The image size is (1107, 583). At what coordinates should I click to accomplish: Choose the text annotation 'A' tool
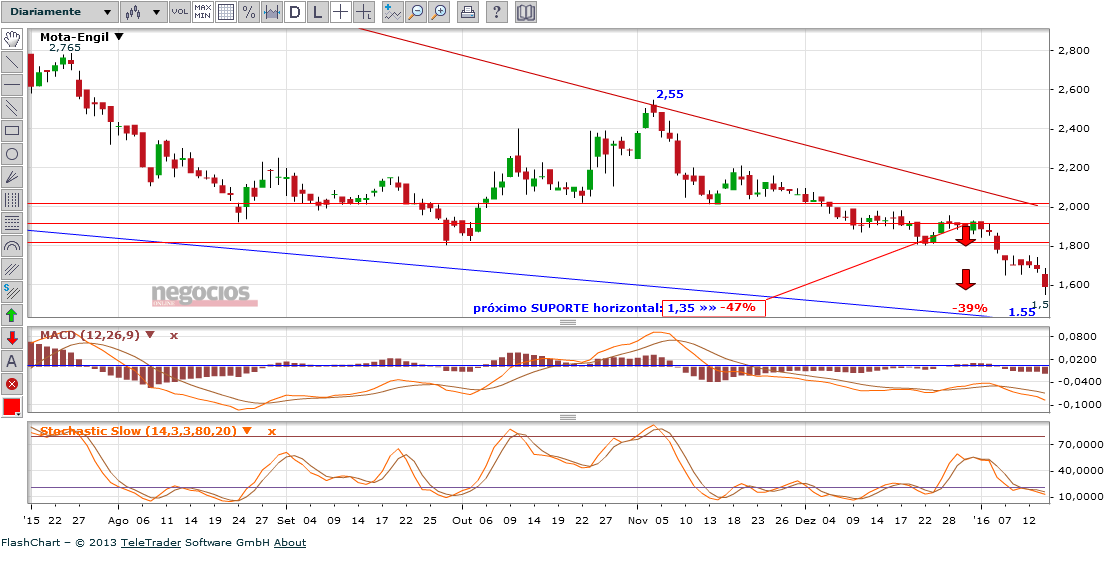click(13, 361)
